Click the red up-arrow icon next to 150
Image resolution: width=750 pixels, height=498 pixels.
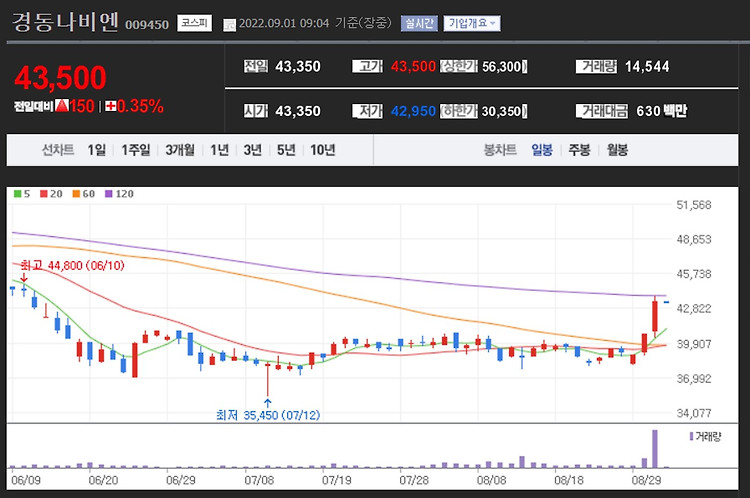click(62, 105)
